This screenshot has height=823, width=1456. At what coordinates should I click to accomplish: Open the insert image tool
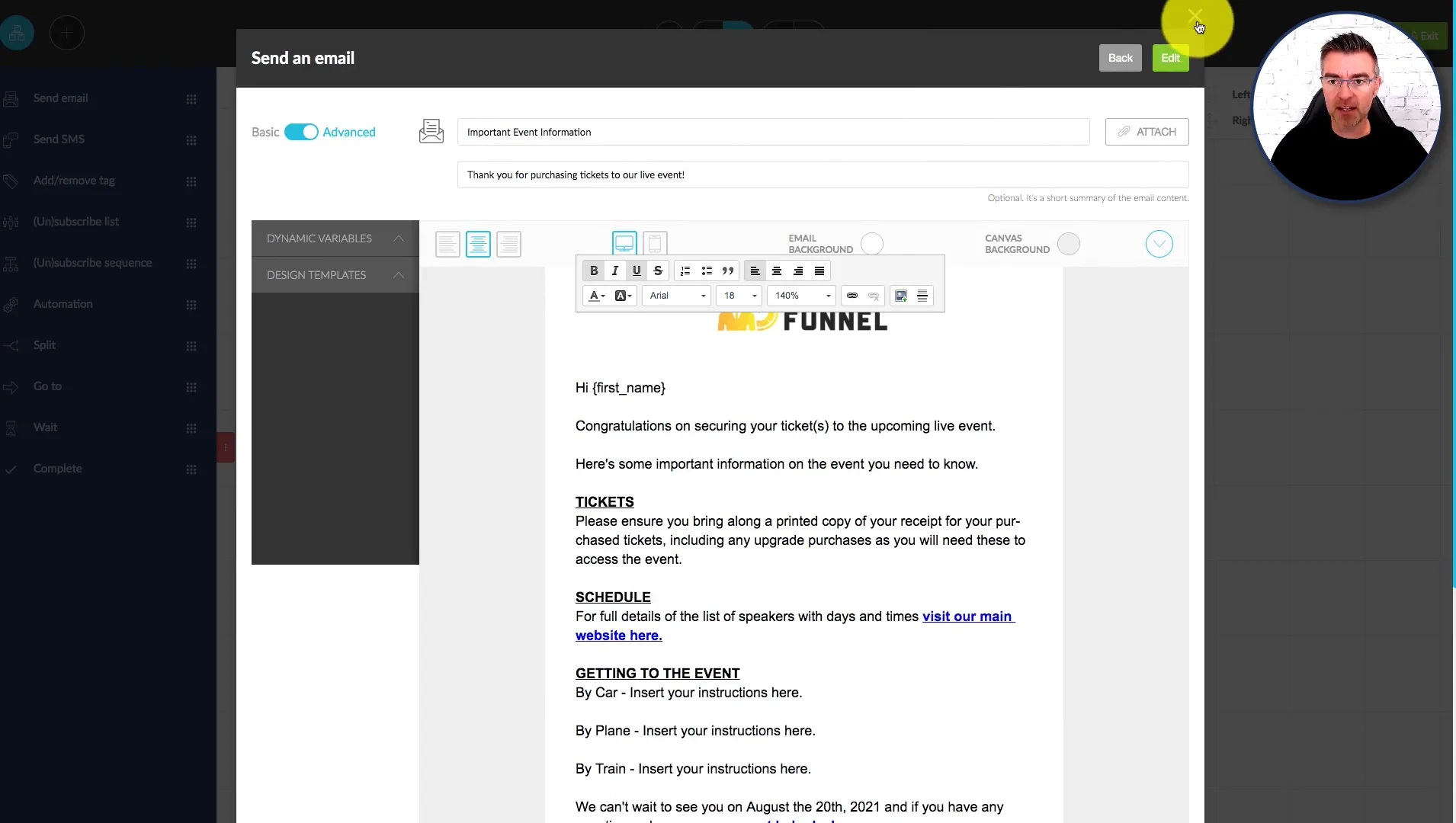click(900, 296)
